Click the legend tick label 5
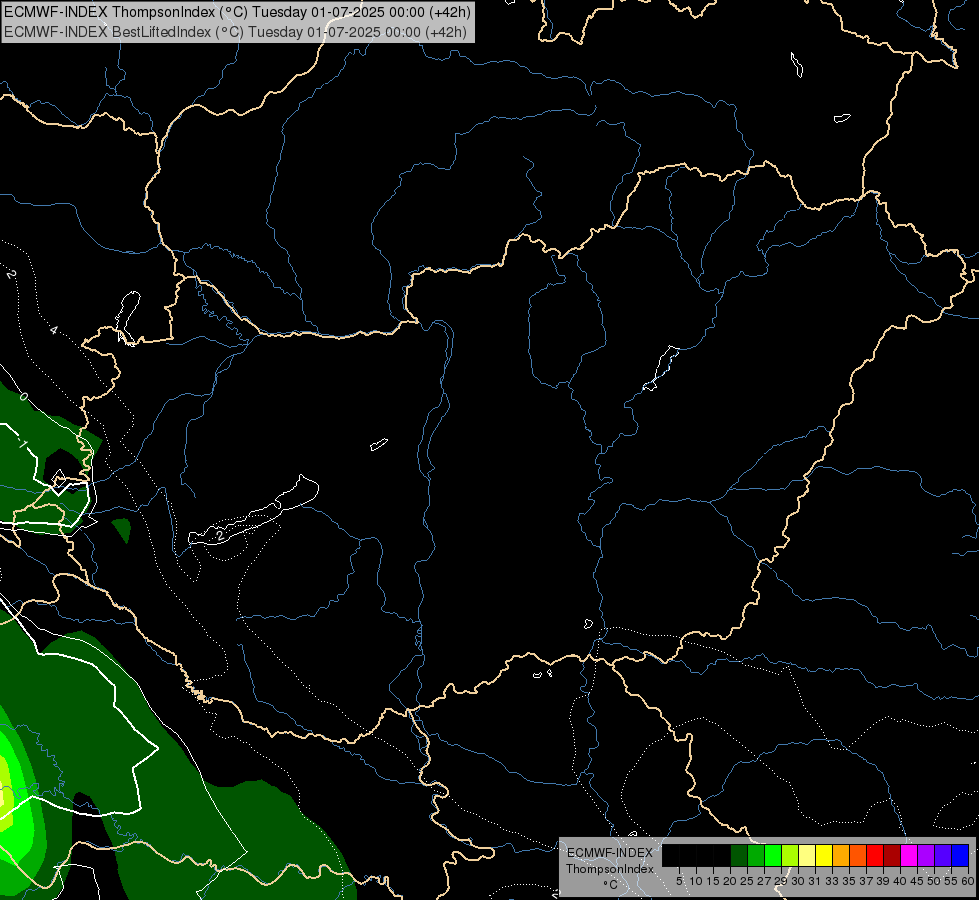979x900 pixels. (679, 881)
